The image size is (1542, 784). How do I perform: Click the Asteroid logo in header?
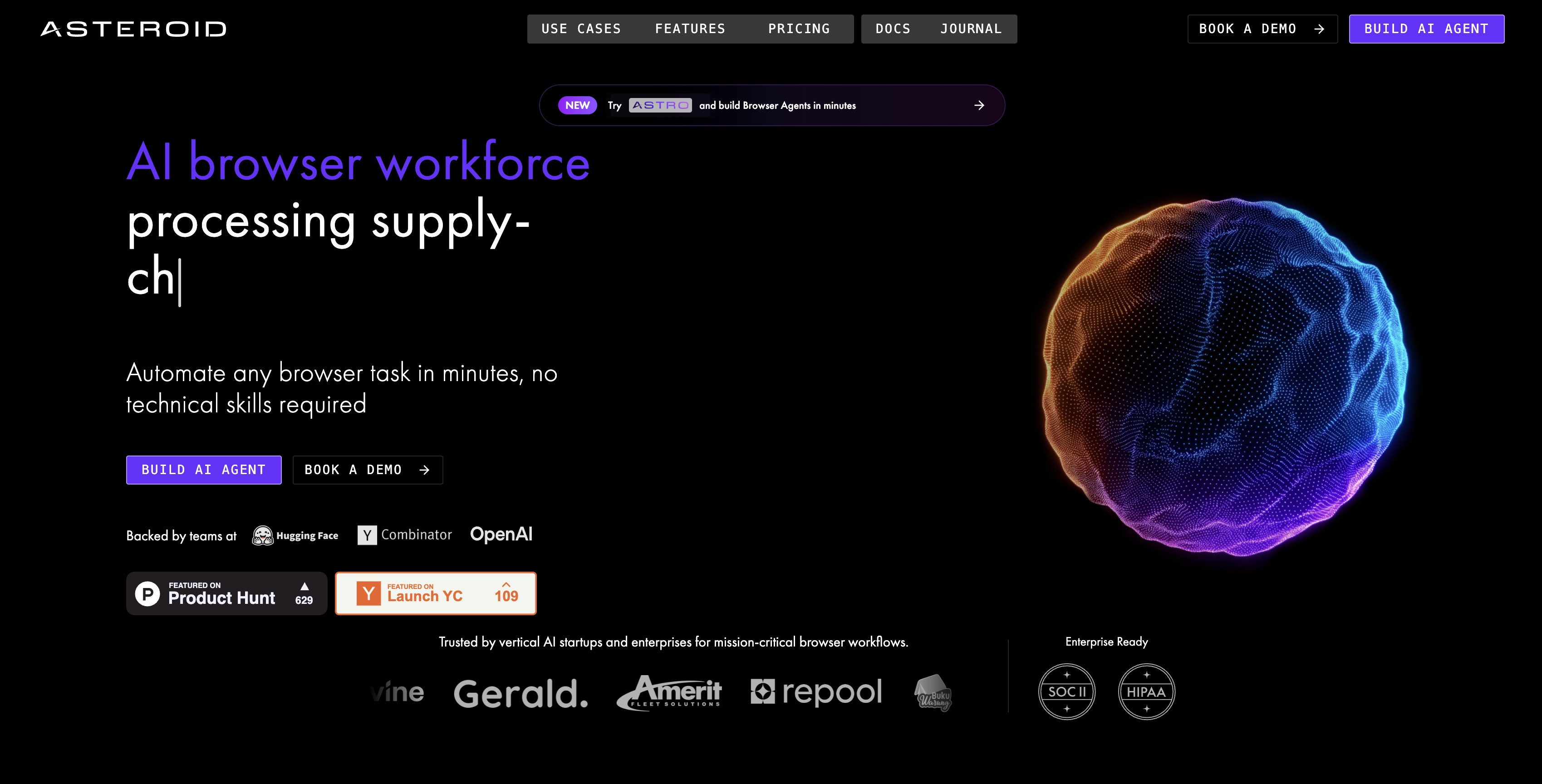click(133, 29)
